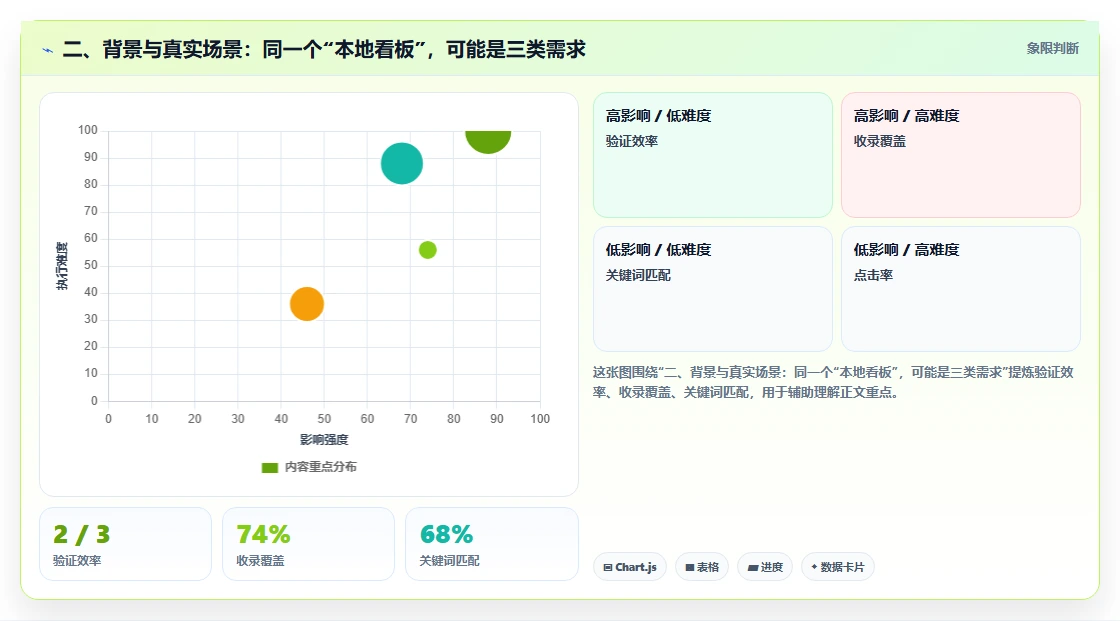The image size is (1120, 621).
Task: Click 收录覆盖 inside the pink quadrant card
Action: coord(879,141)
